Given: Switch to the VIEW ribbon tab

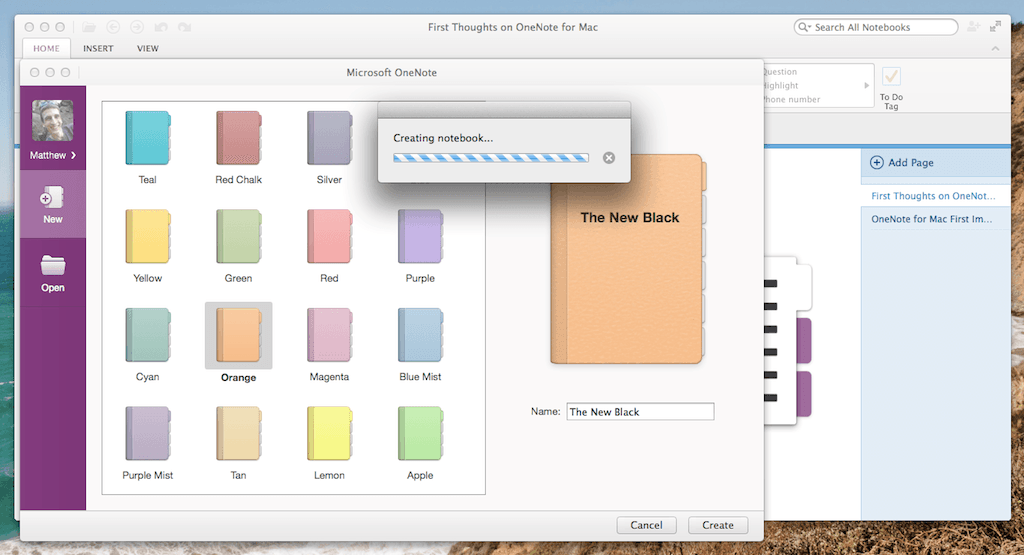Looking at the screenshot, I should pyautogui.click(x=148, y=48).
